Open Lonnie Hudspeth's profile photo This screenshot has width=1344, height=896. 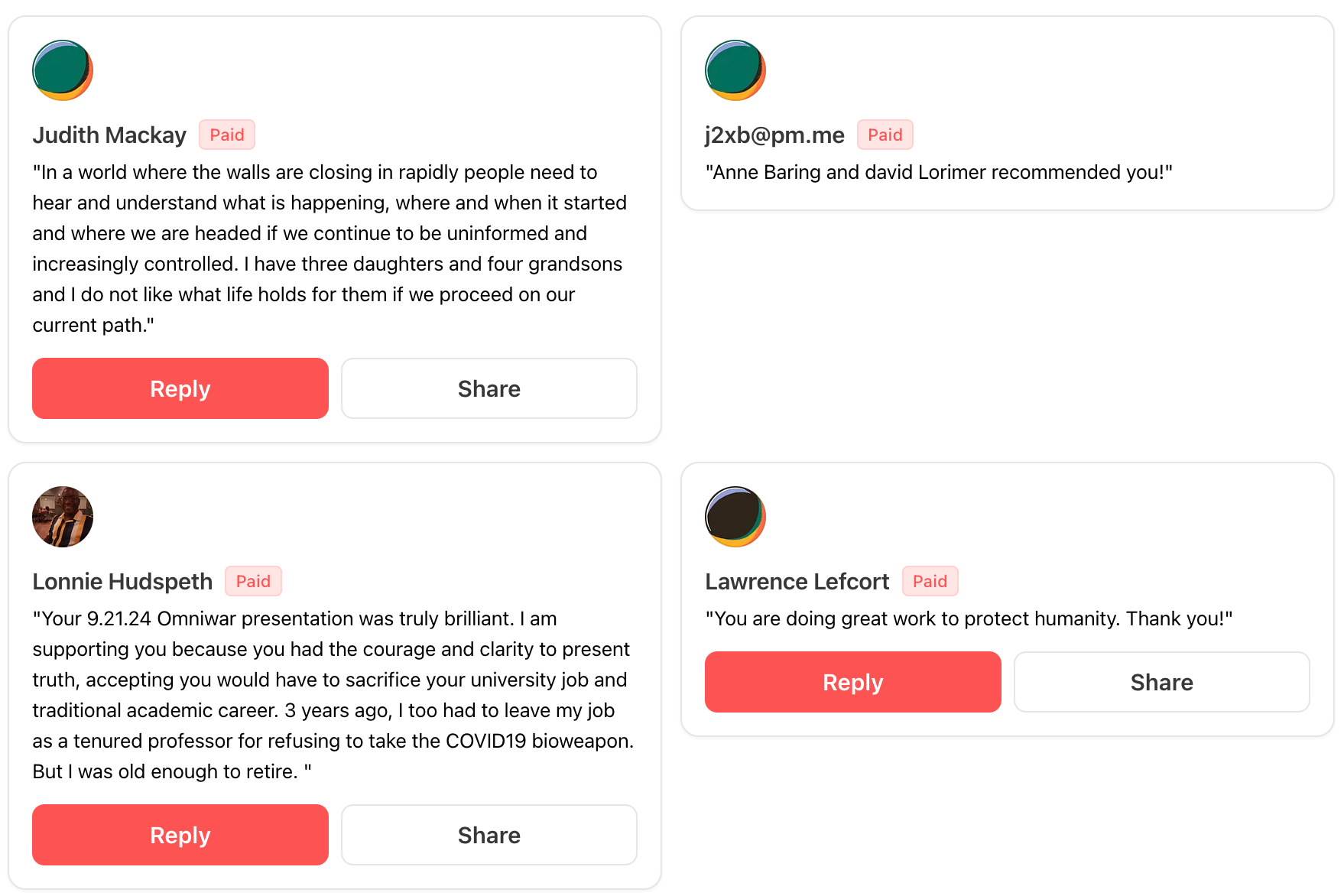coord(63,517)
